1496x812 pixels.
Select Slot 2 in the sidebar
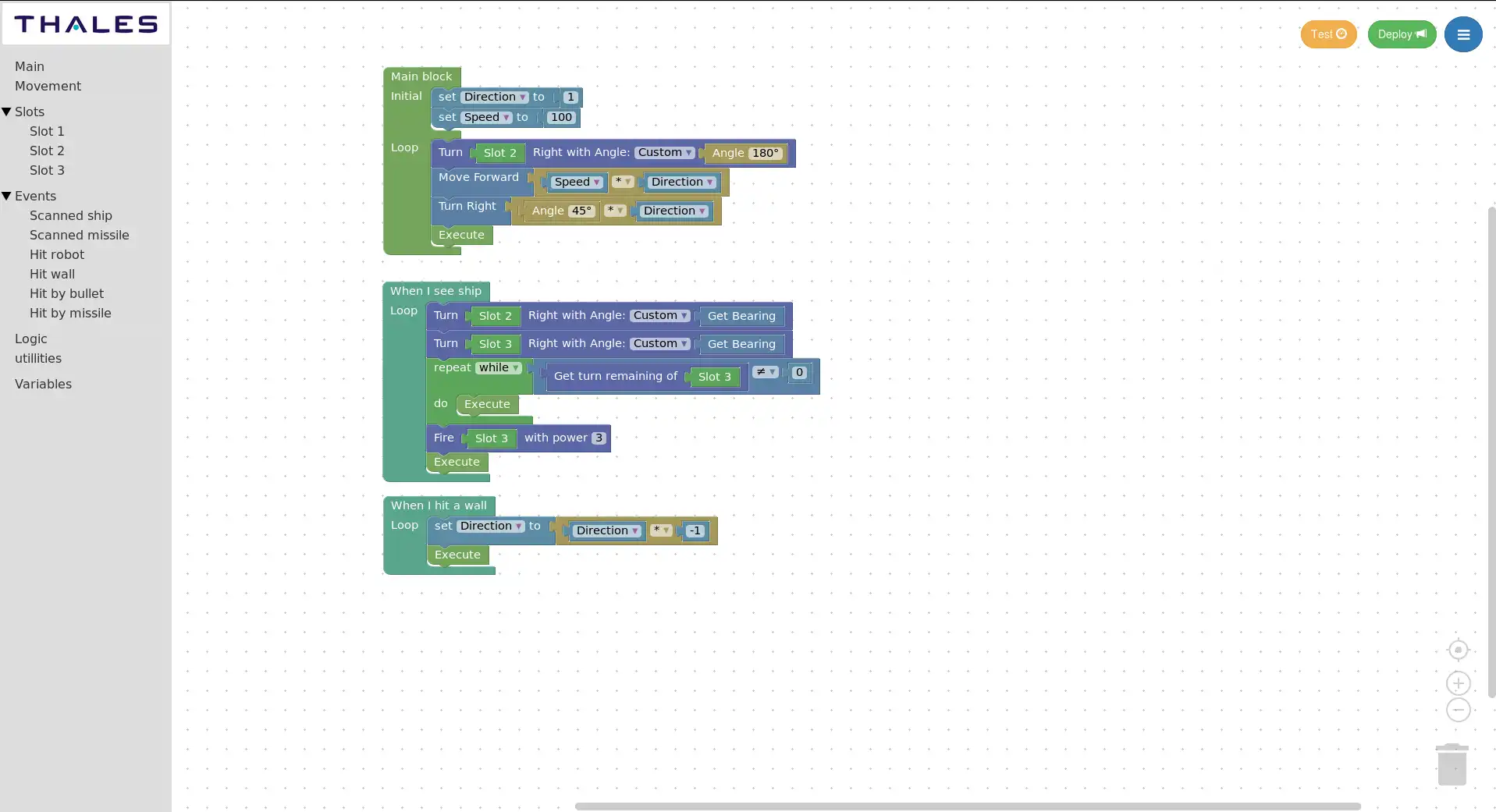47,151
